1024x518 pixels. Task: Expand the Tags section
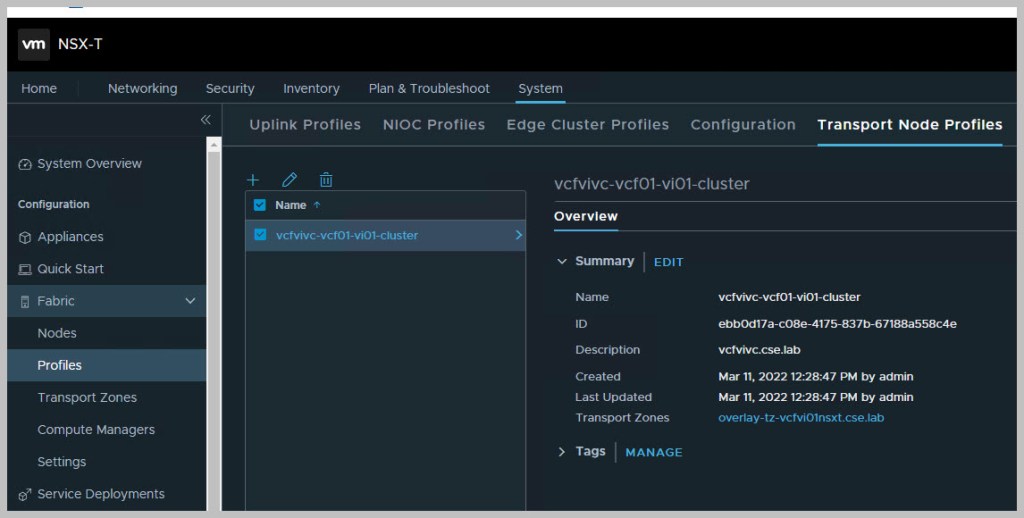[x=562, y=452]
